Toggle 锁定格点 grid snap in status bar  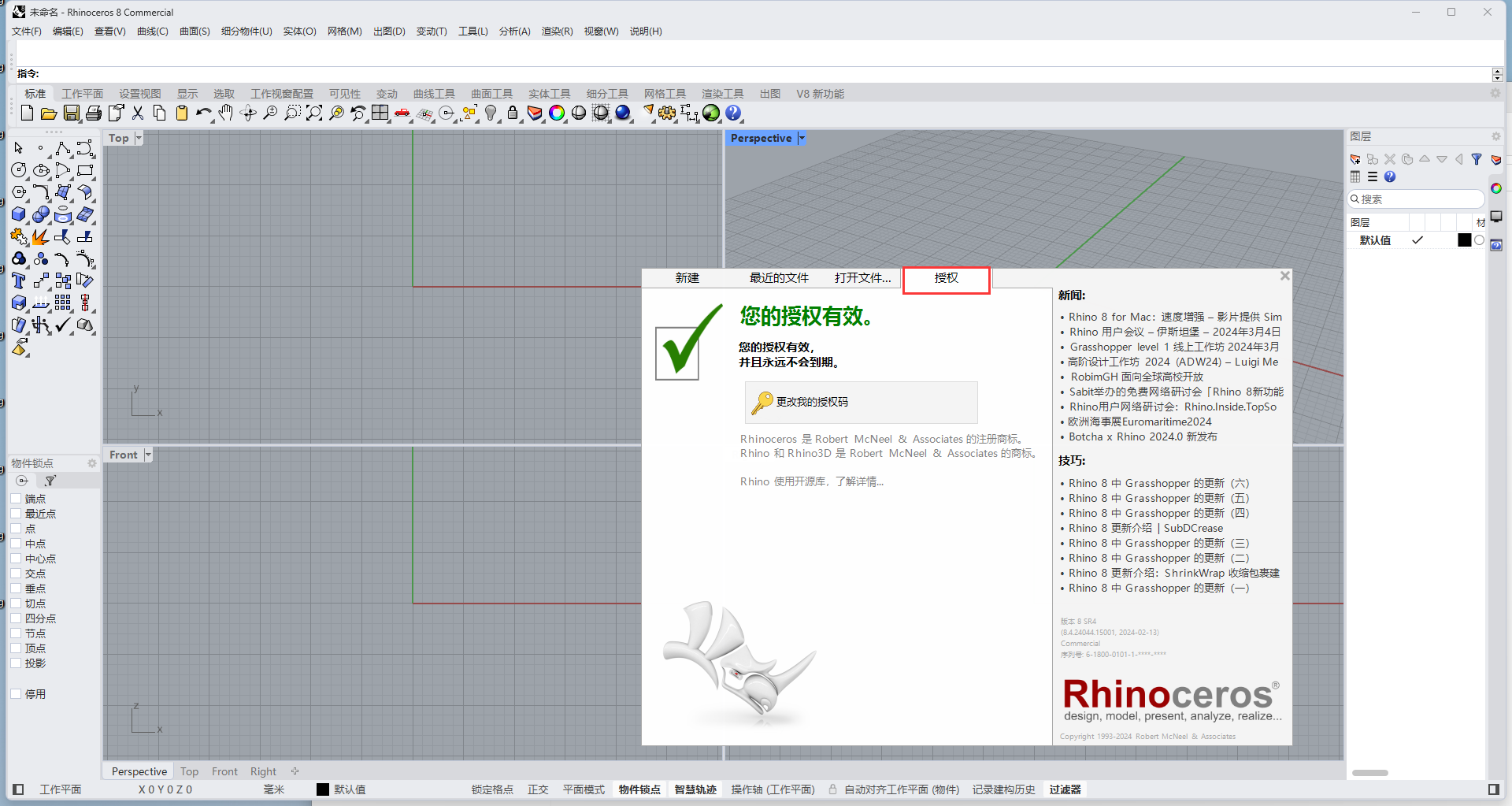492,789
